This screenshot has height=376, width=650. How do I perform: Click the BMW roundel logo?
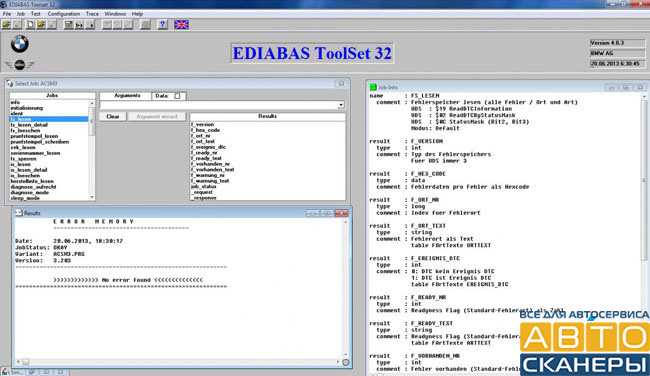click(x=19, y=44)
